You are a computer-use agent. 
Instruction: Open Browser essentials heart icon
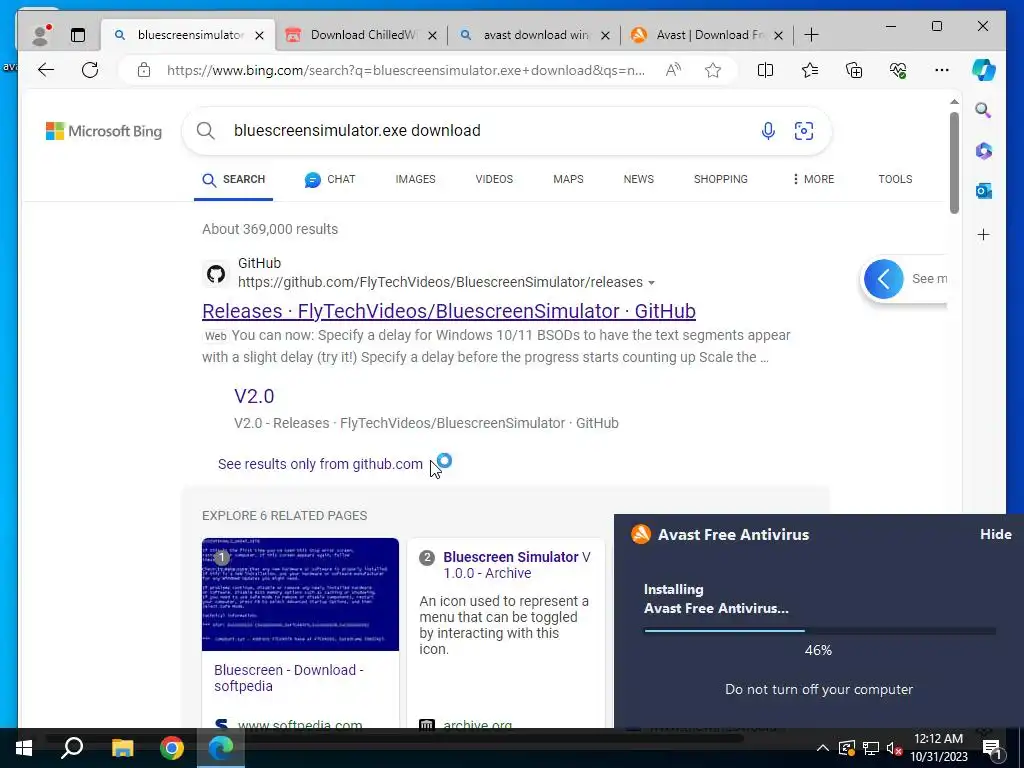tap(898, 70)
